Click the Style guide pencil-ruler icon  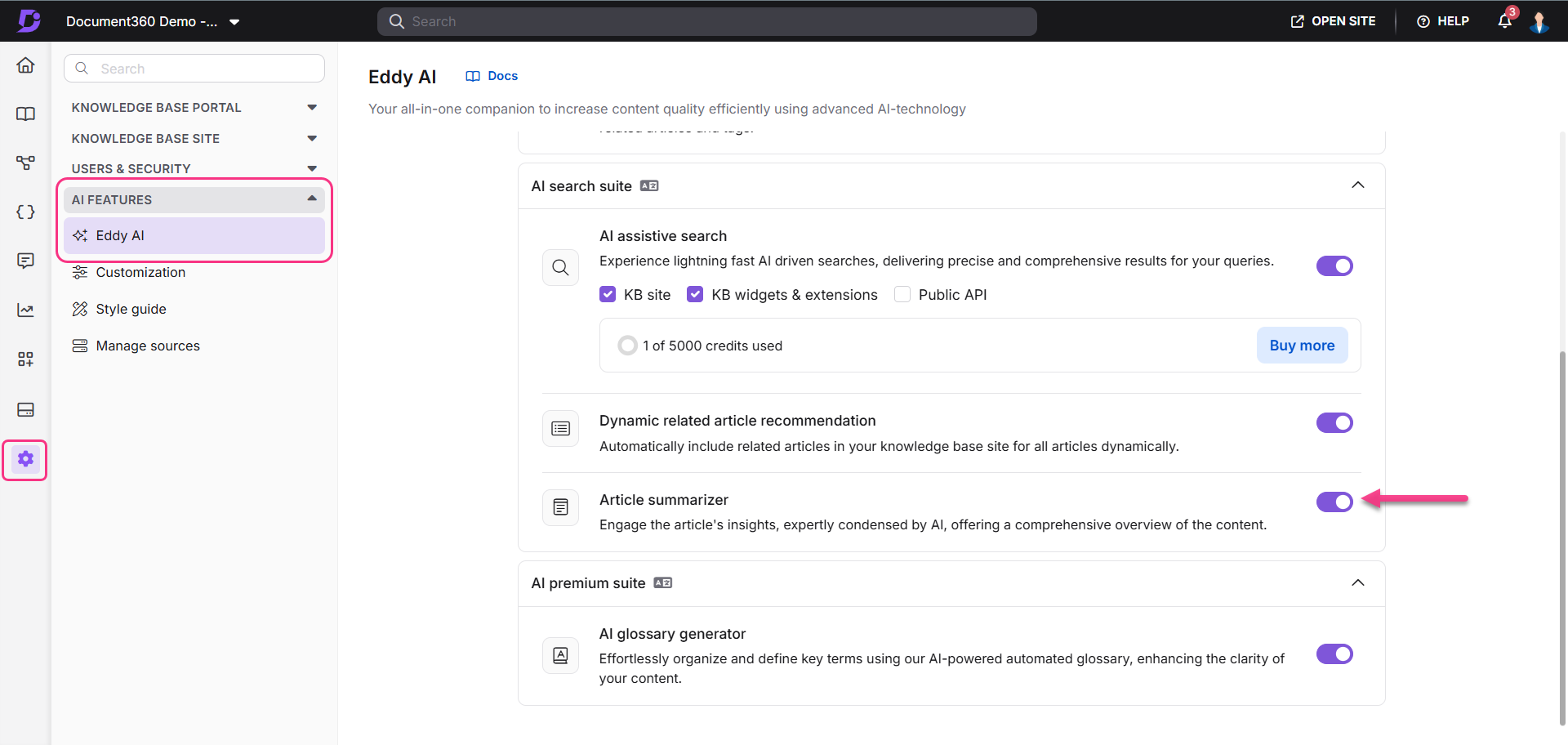[x=80, y=309]
